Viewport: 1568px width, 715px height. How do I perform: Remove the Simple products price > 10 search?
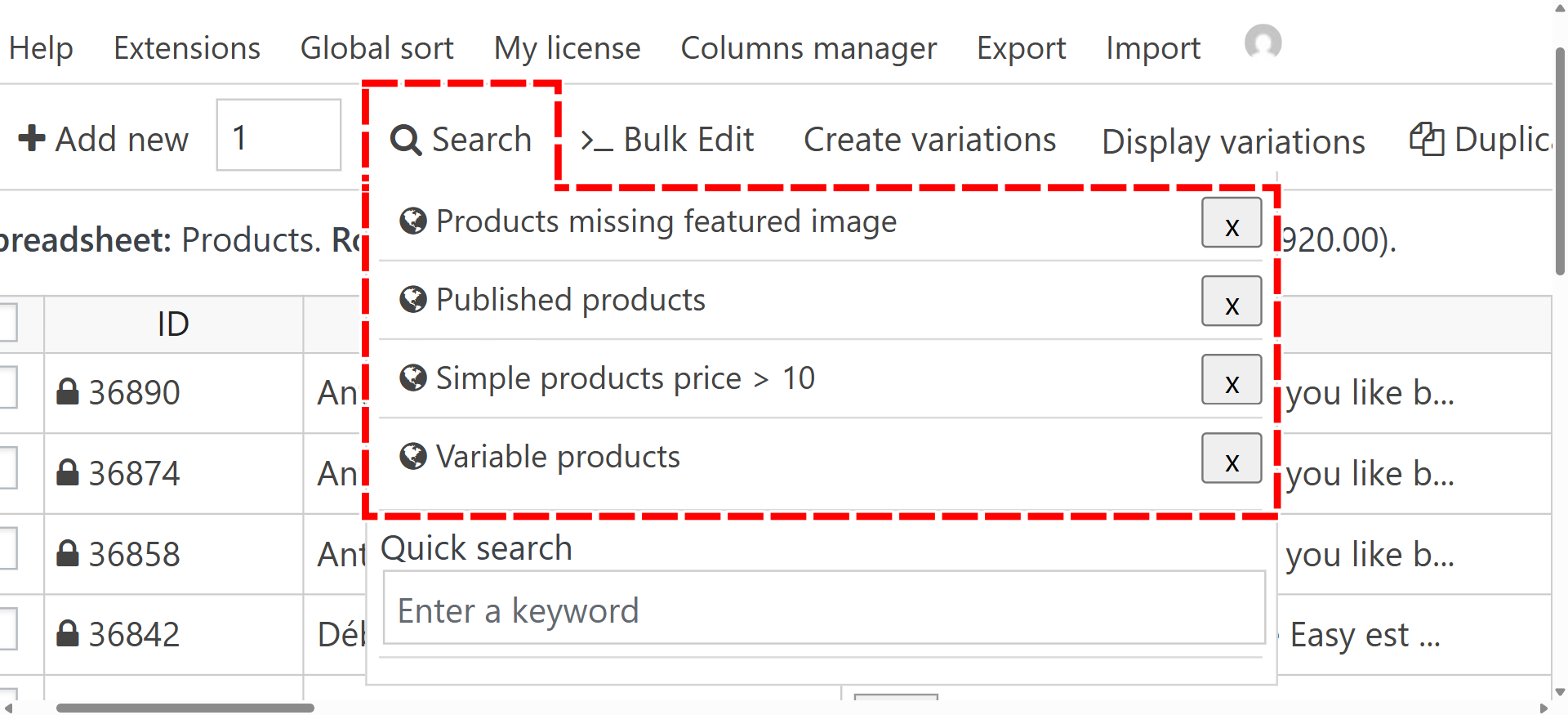click(x=1232, y=380)
